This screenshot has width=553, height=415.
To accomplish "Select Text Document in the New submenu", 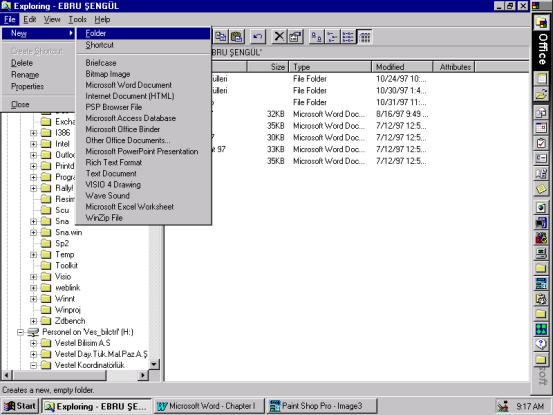I will pyautogui.click(x=143, y=173).
